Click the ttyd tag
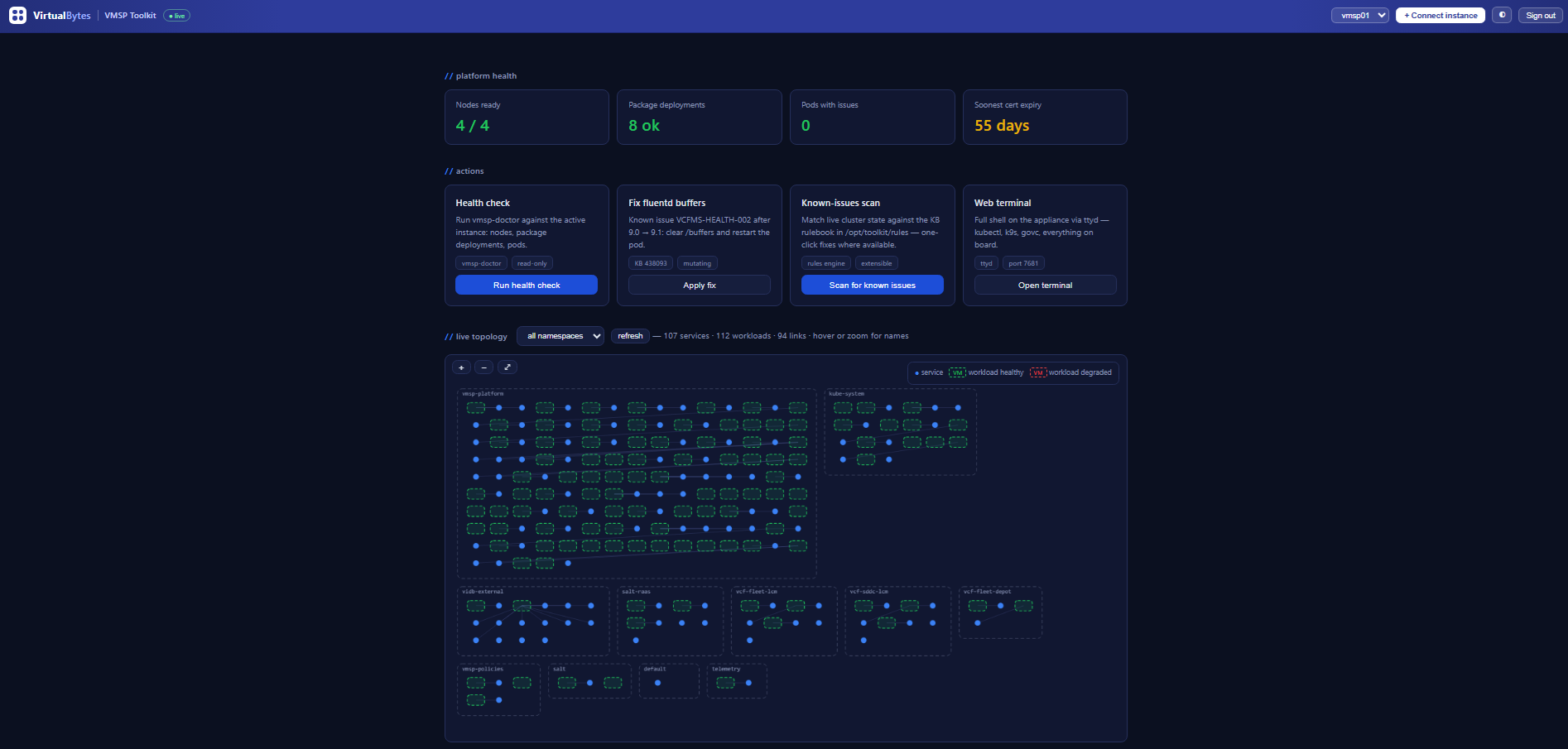The image size is (1568, 749). point(986,263)
